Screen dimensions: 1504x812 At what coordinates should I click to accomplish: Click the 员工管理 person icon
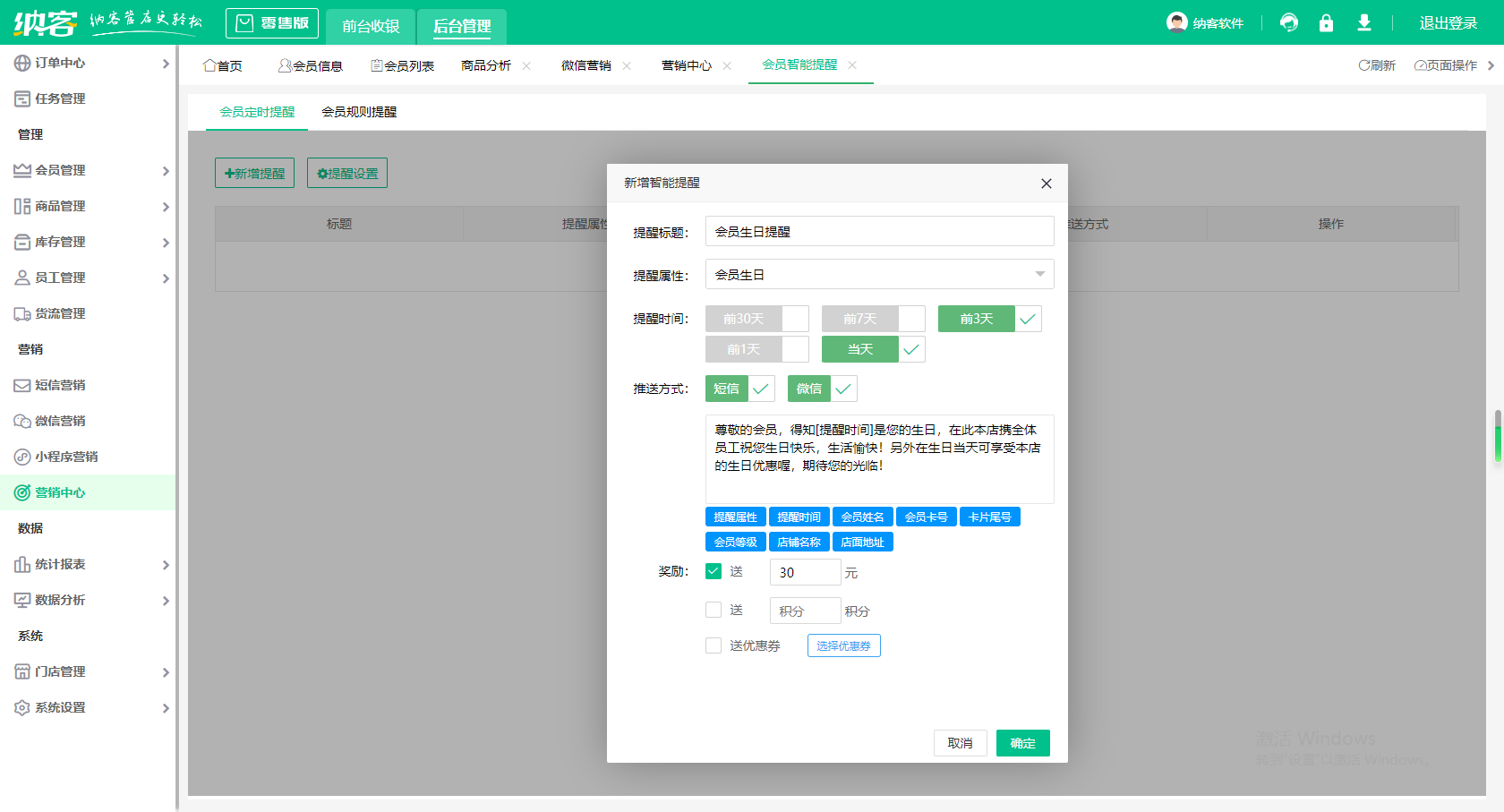tap(22, 278)
